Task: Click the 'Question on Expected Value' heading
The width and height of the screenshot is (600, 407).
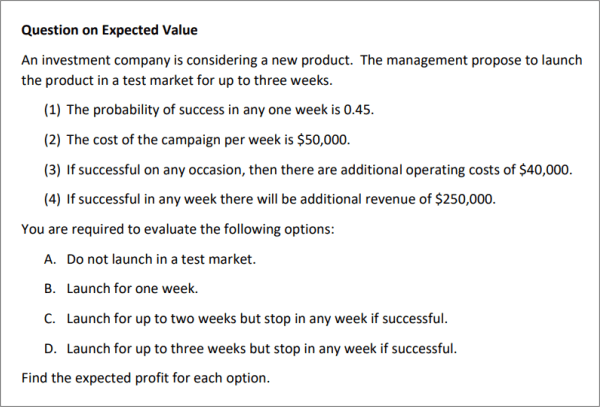Action: 100,29
